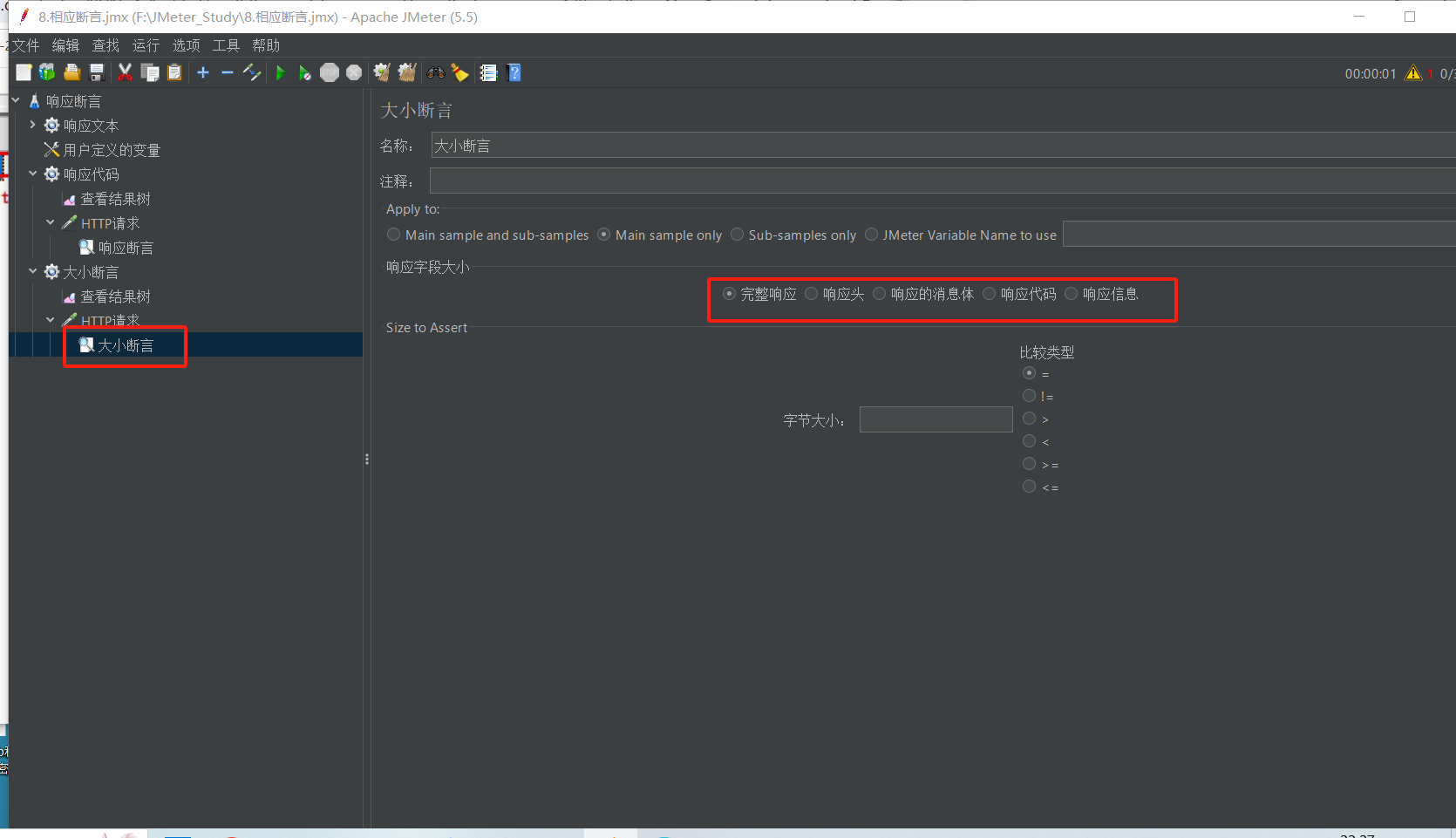
Task: Click the 注释 comment input field
Action: (942, 181)
